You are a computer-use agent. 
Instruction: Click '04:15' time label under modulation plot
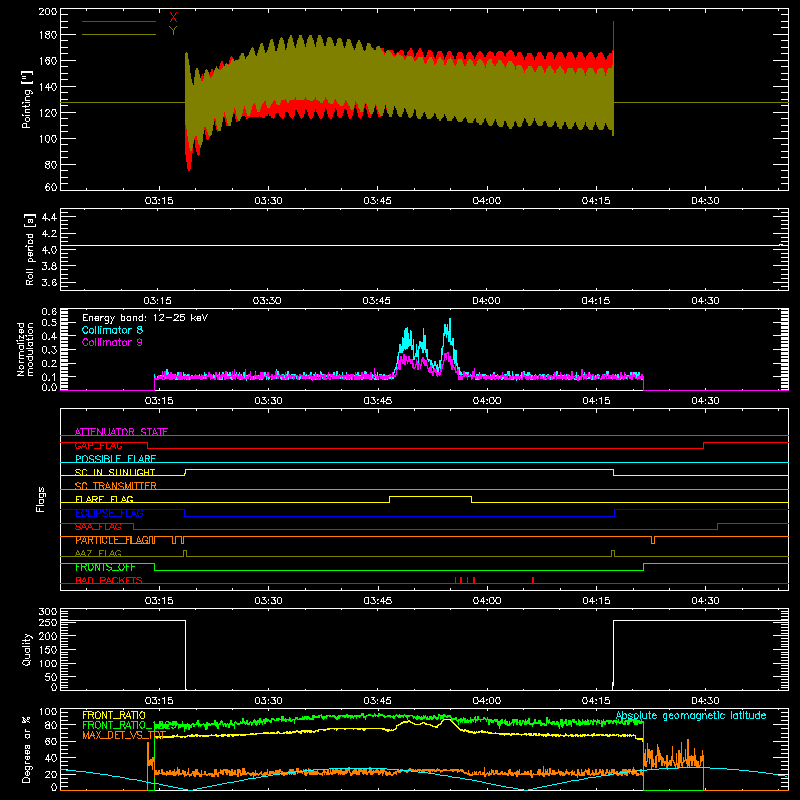[x=596, y=401]
